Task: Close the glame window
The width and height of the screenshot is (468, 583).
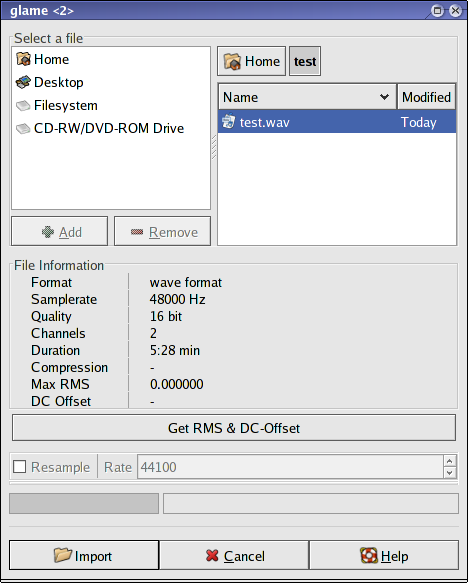Action: click(x=455, y=10)
